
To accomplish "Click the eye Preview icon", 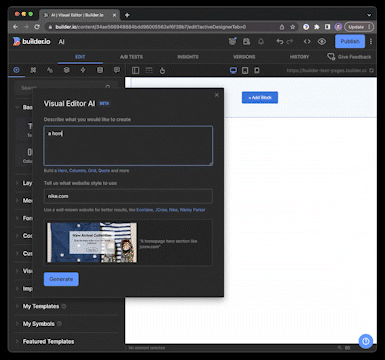I will click(x=322, y=41).
